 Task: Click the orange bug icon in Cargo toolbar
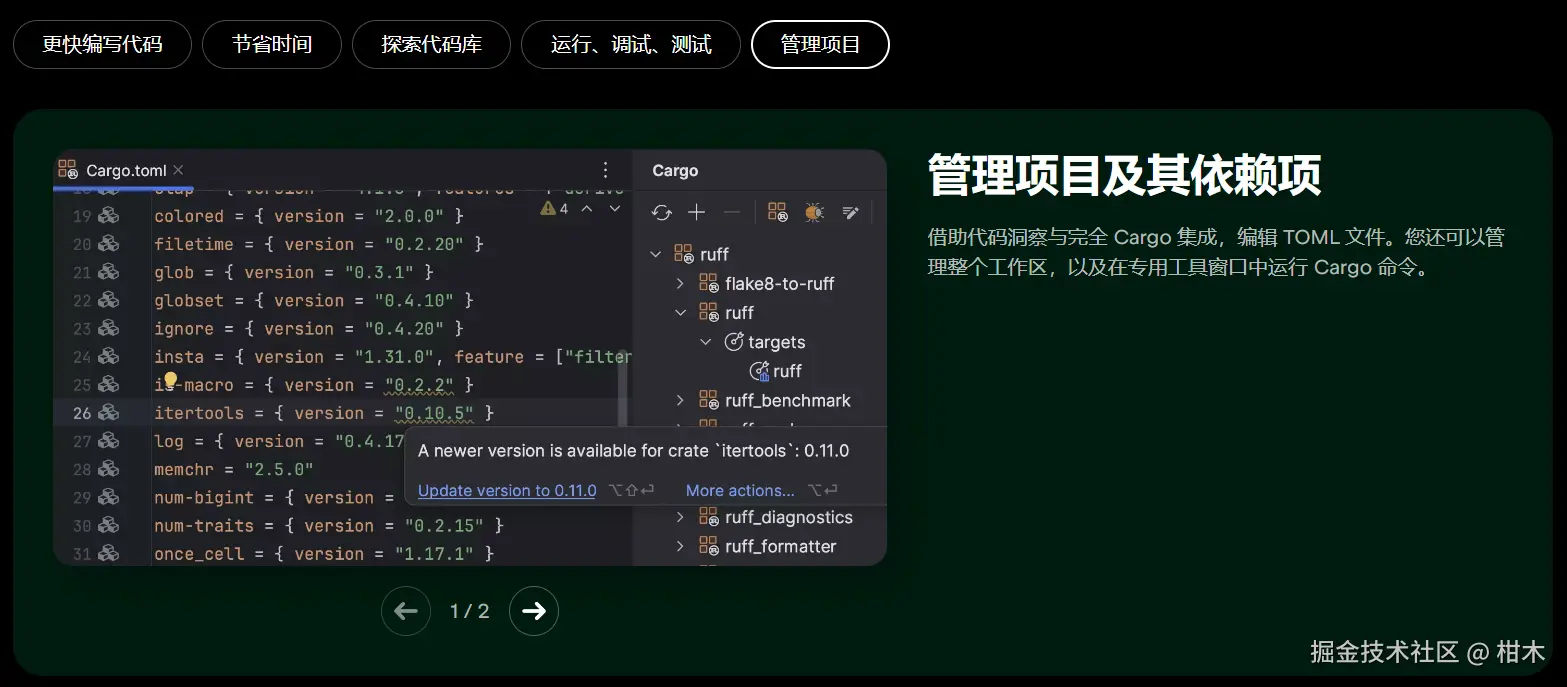[x=814, y=212]
